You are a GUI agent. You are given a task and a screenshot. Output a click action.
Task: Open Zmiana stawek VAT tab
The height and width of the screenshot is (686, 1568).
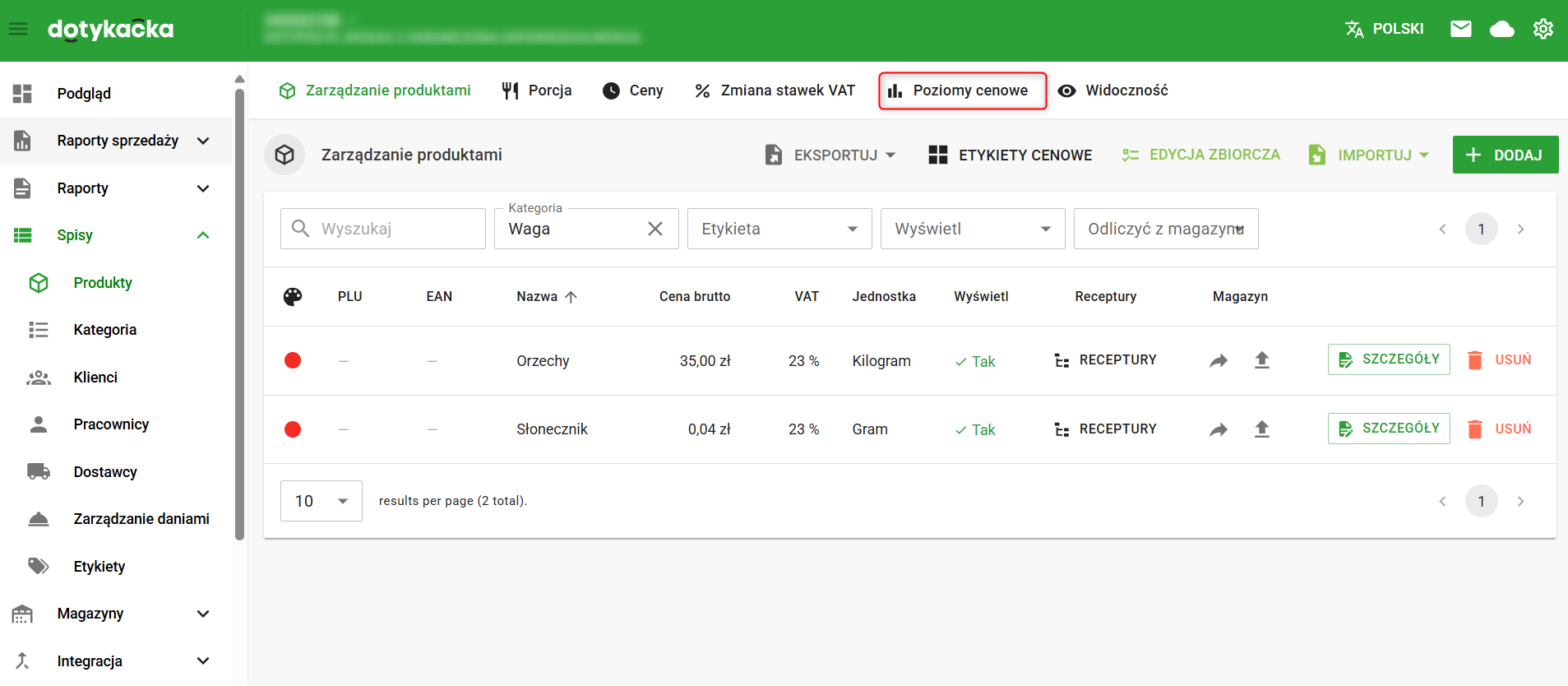coord(775,90)
